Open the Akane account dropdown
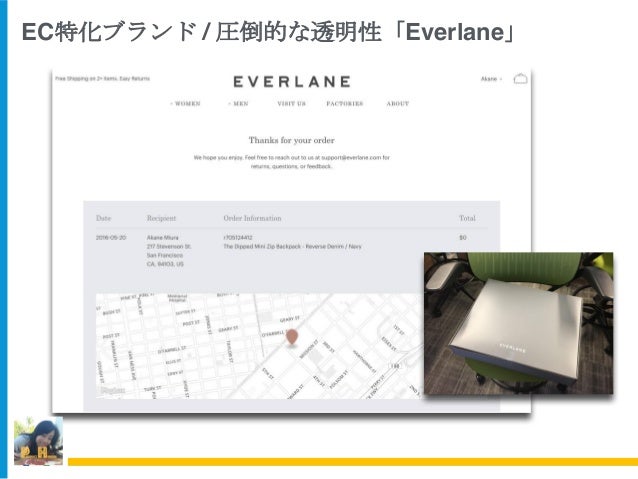 [x=491, y=79]
